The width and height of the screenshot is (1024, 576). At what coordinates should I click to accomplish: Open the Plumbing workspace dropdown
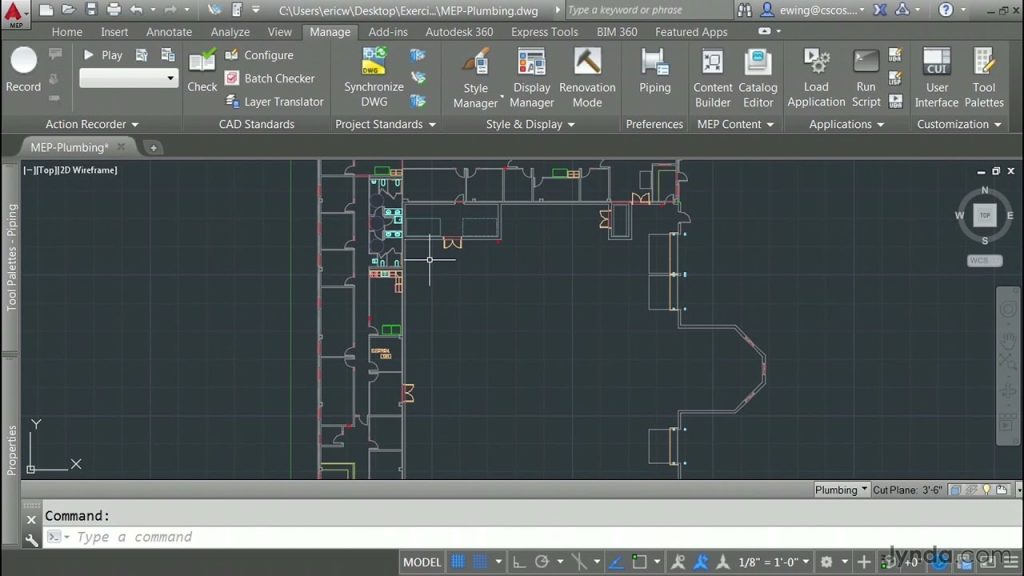[x=840, y=489]
